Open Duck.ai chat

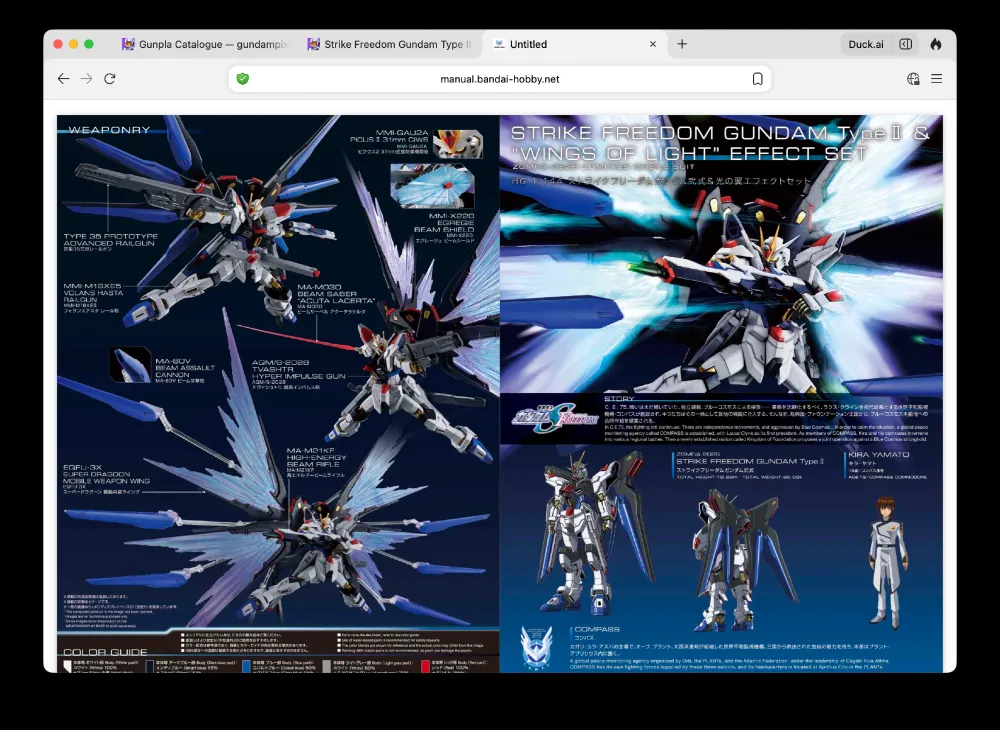pos(865,44)
